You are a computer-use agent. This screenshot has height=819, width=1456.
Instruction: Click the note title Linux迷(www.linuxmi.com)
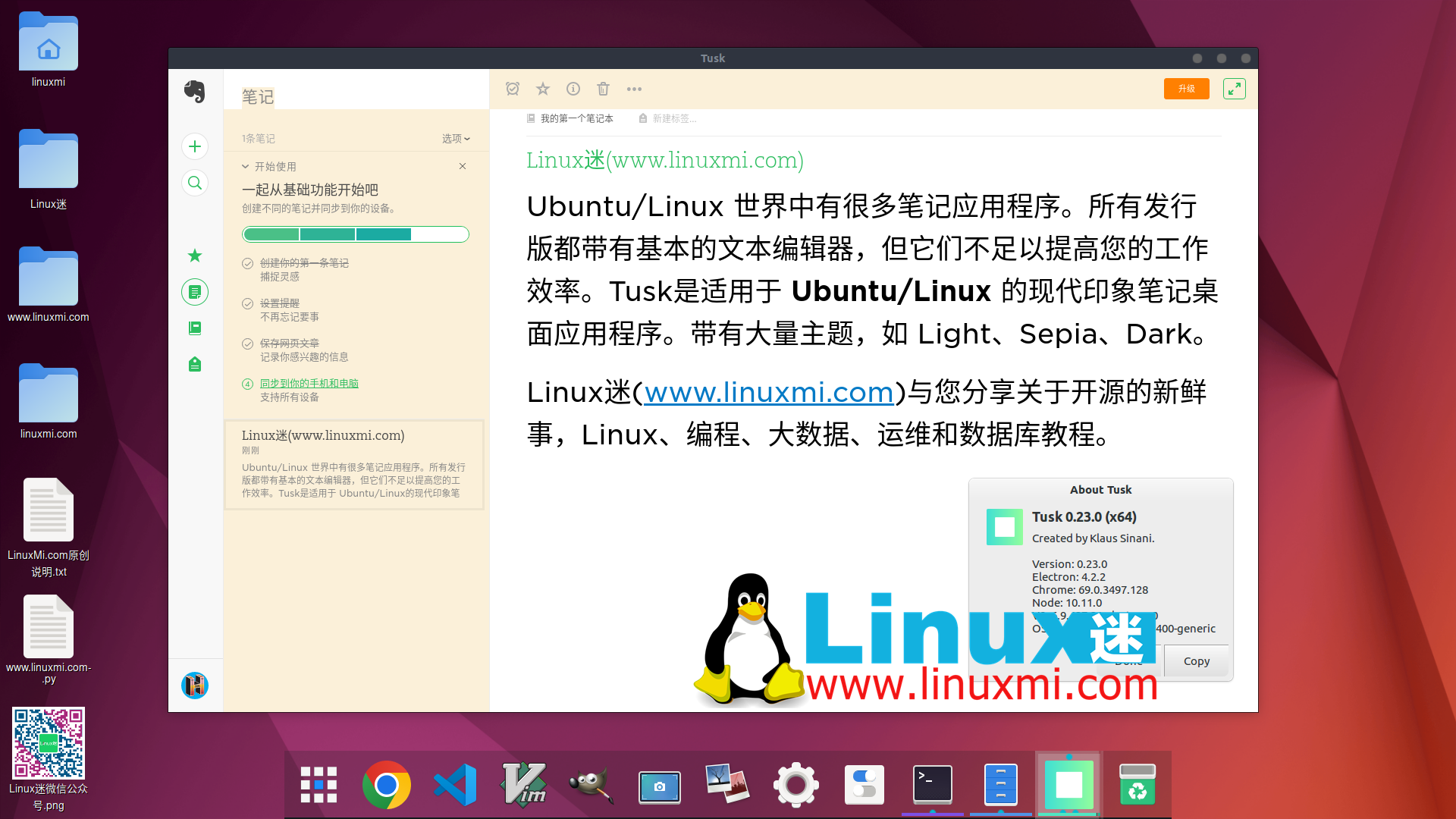665,160
